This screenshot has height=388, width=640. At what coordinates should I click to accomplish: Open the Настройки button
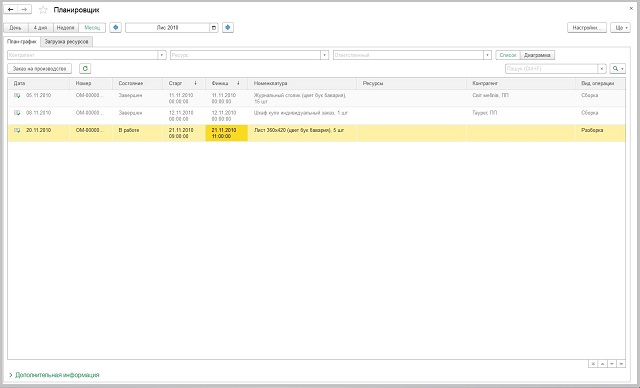pyautogui.click(x=587, y=28)
